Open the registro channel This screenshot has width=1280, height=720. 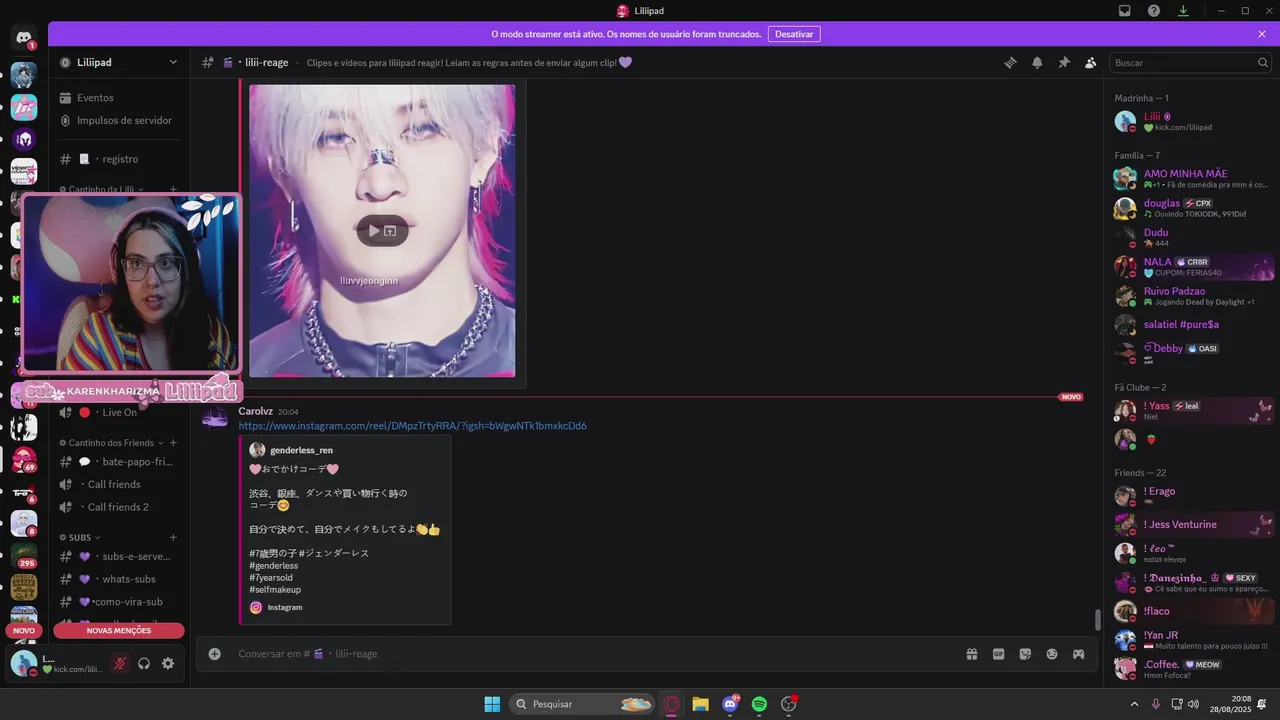coord(119,159)
